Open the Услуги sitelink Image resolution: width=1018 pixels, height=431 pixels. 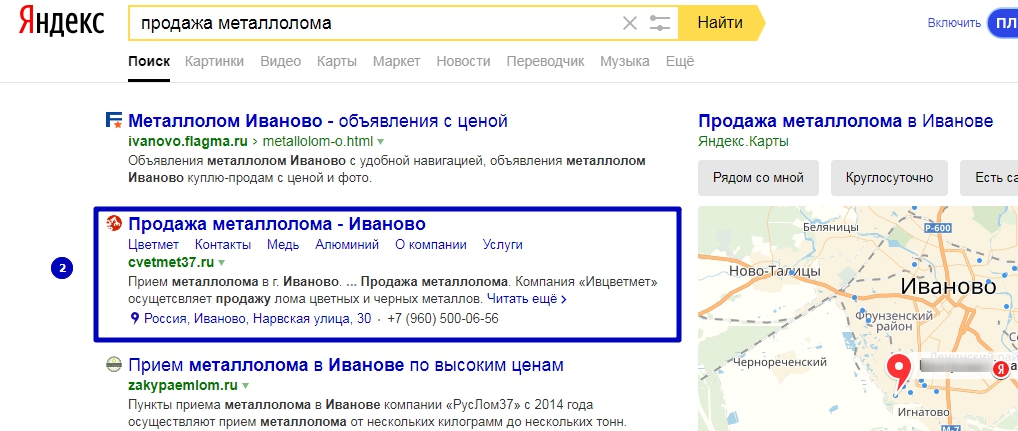tap(503, 245)
